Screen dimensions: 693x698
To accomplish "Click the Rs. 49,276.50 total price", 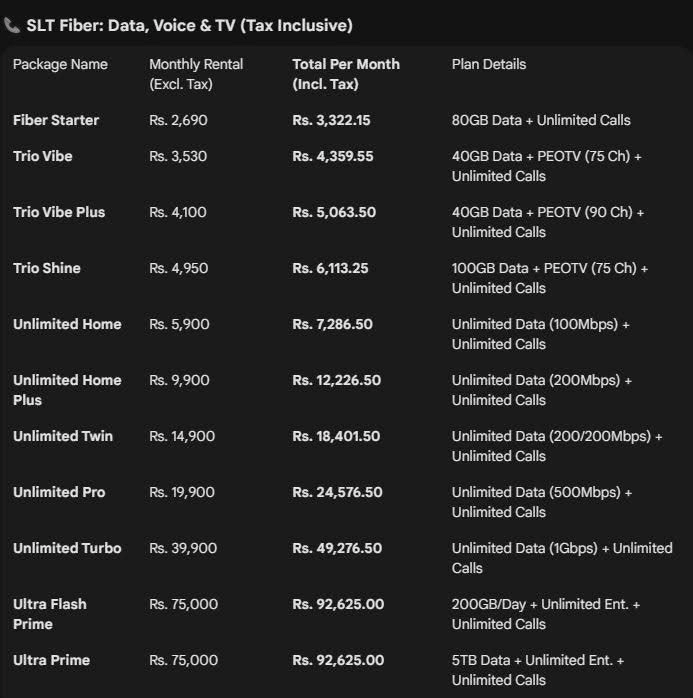I will (x=337, y=548).
